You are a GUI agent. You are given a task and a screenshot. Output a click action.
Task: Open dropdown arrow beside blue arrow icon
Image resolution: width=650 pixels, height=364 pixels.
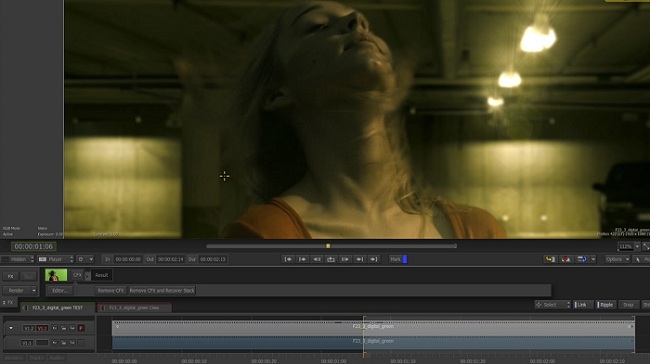click(x=593, y=259)
